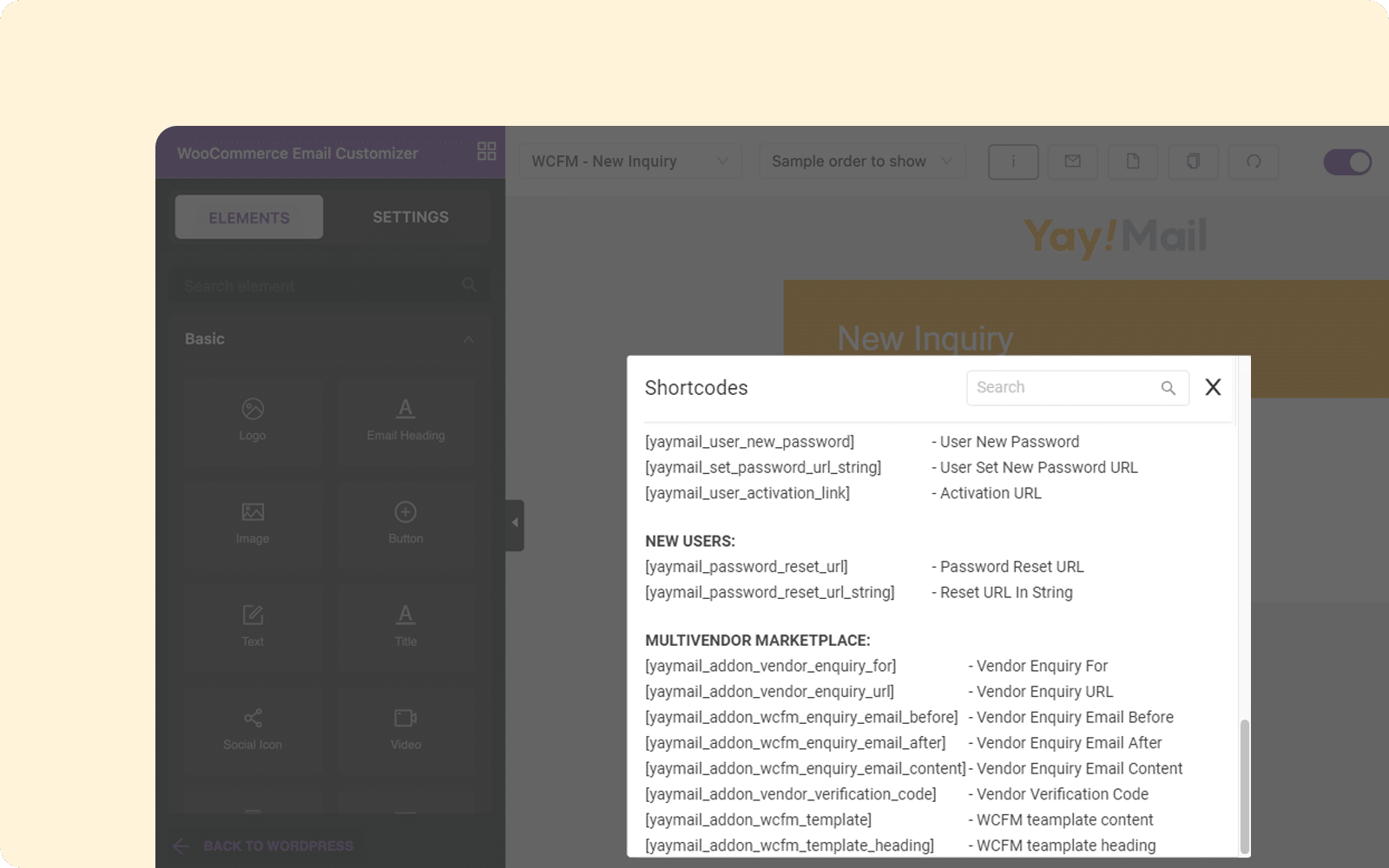1389x868 pixels.
Task: Click the Shortcodes list scrollbar
Action: (1244, 786)
